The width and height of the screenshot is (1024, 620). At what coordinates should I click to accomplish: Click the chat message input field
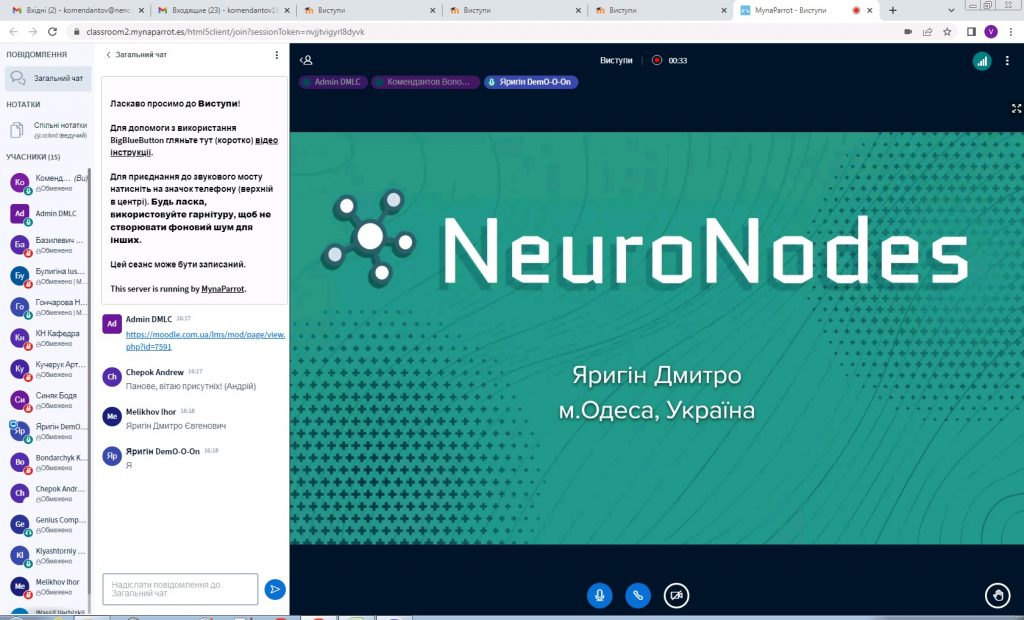(x=180, y=589)
